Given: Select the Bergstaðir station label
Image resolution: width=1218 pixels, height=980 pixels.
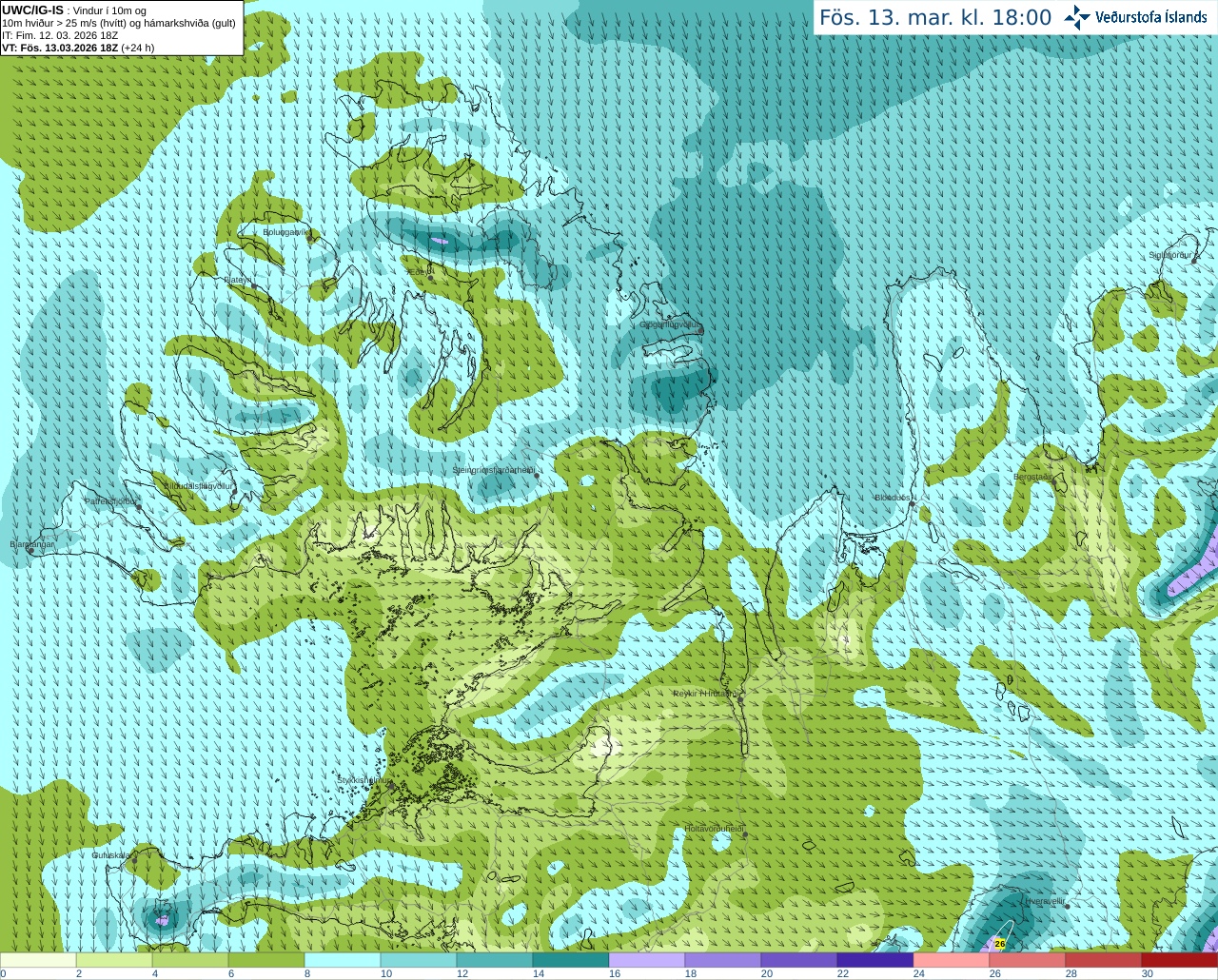Looking at the screenshot, I should 1033,477.
